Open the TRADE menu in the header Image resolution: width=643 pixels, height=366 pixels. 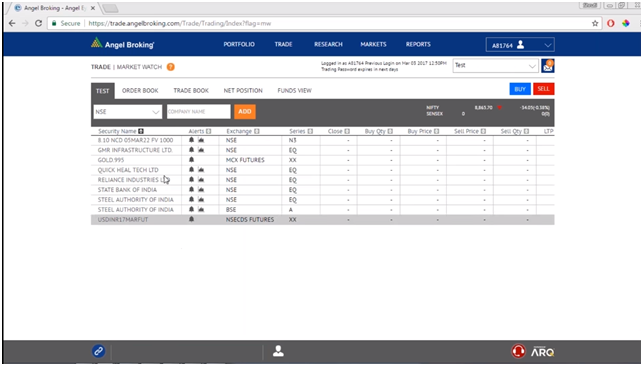(x=283, y=44)
